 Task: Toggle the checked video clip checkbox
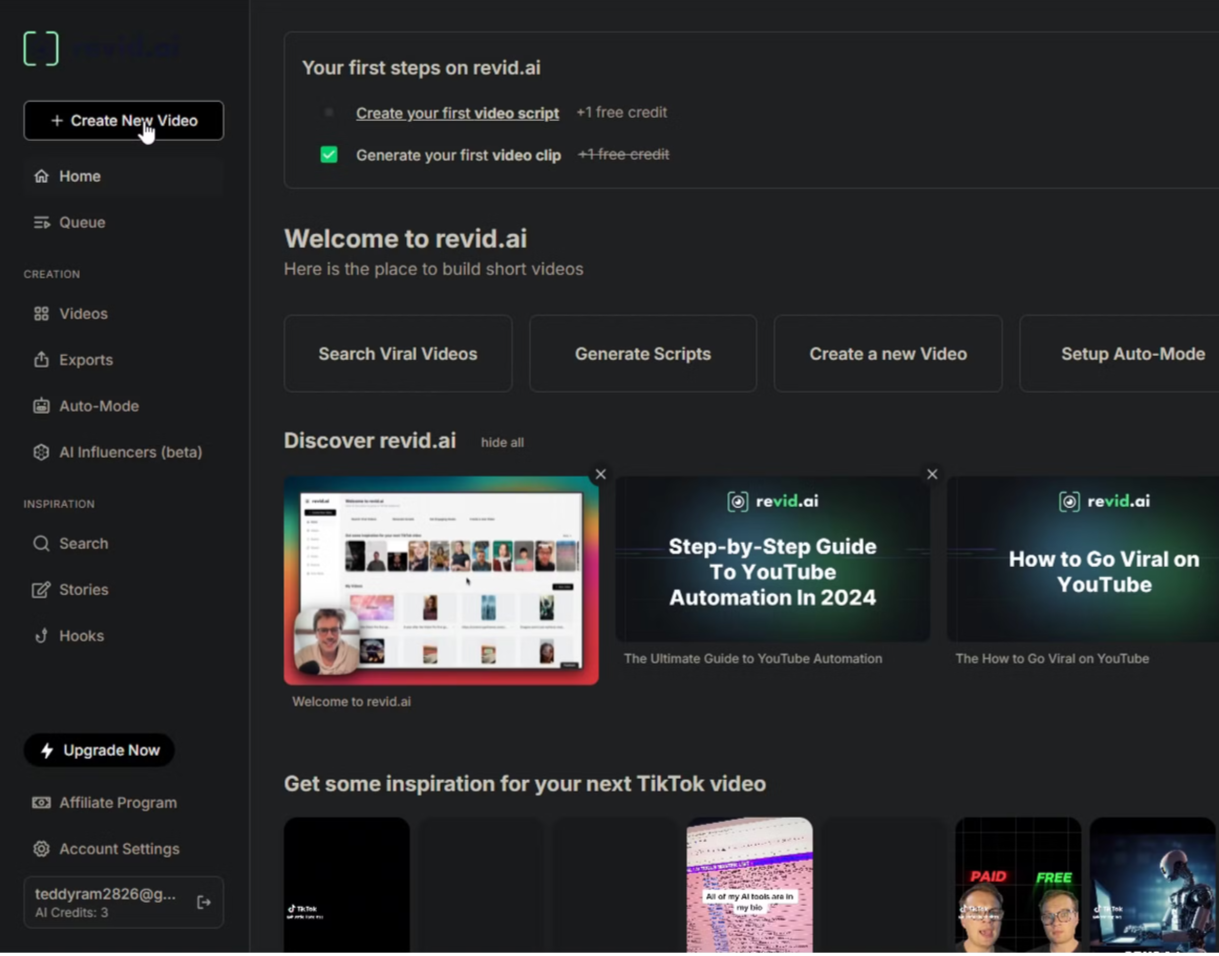point(329,155)
